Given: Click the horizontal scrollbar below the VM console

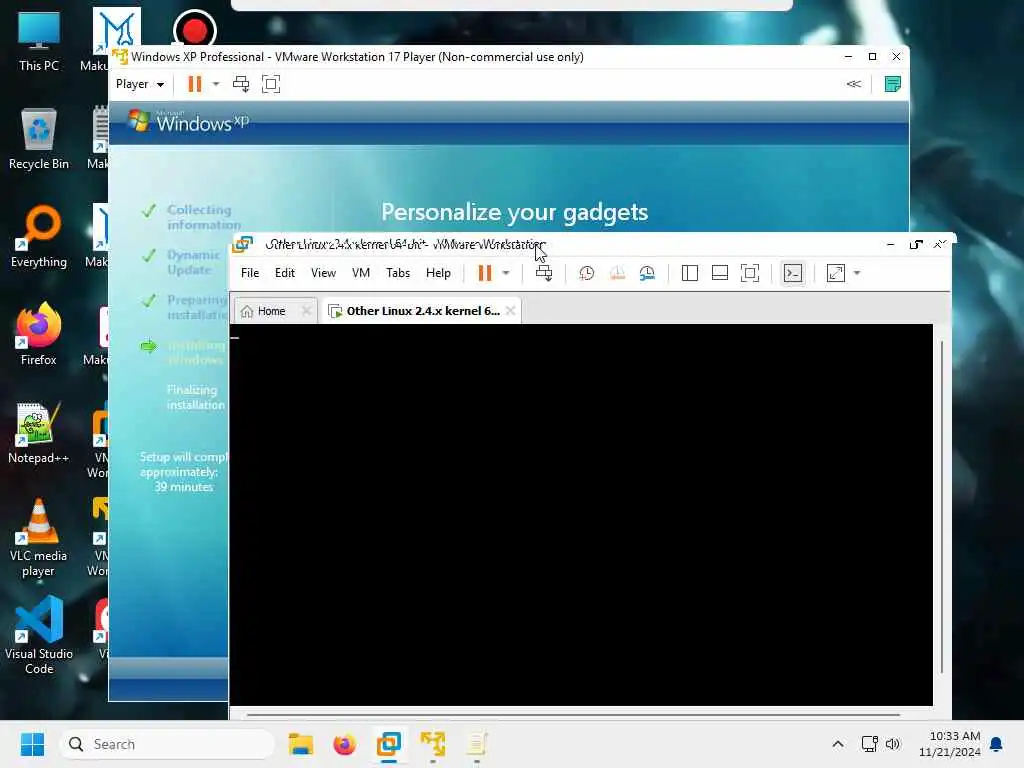Looking at the screenshot, I should point(573,714).
